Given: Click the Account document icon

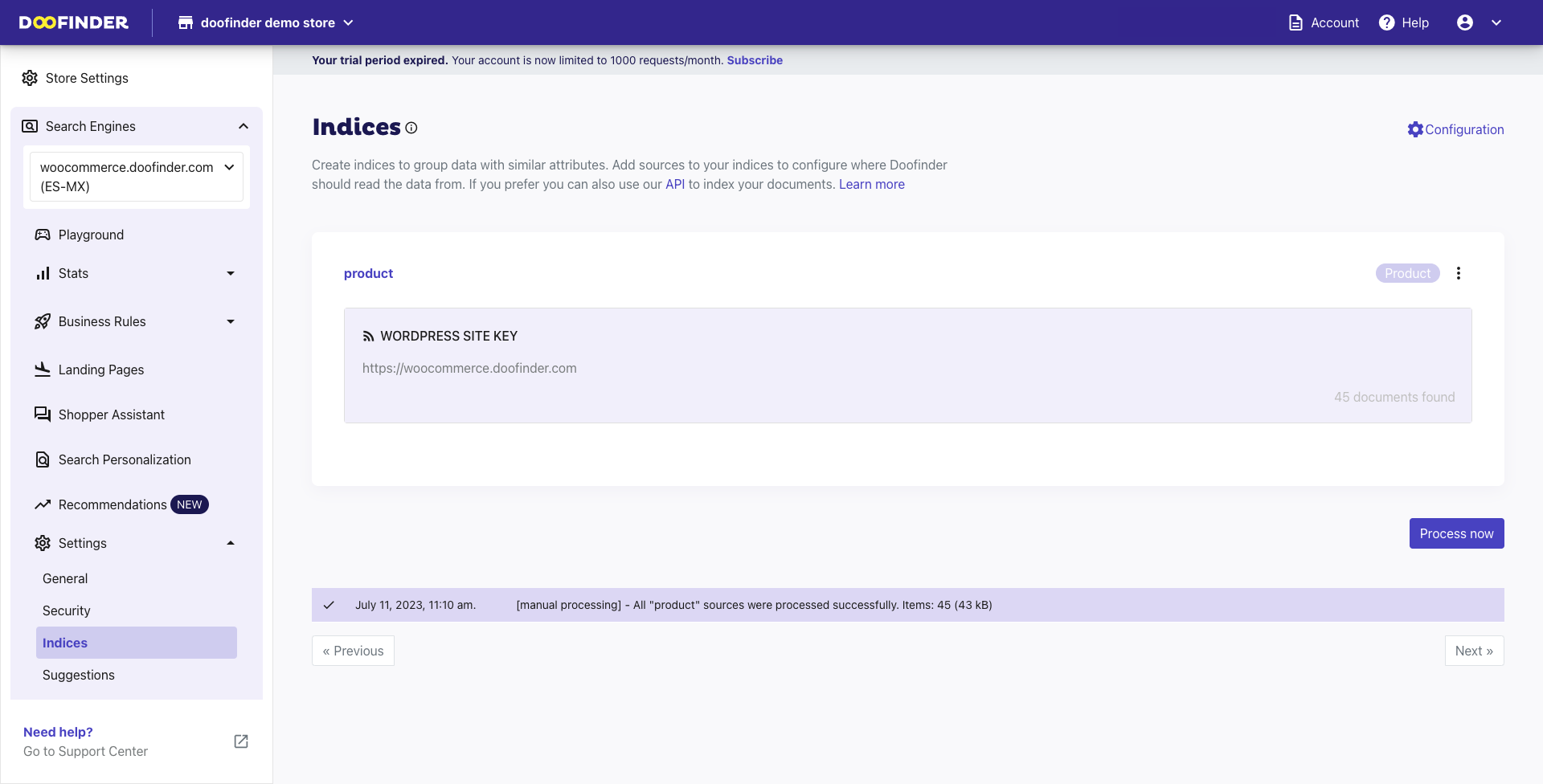Looking at the screenshot, I should [1295, 22].
